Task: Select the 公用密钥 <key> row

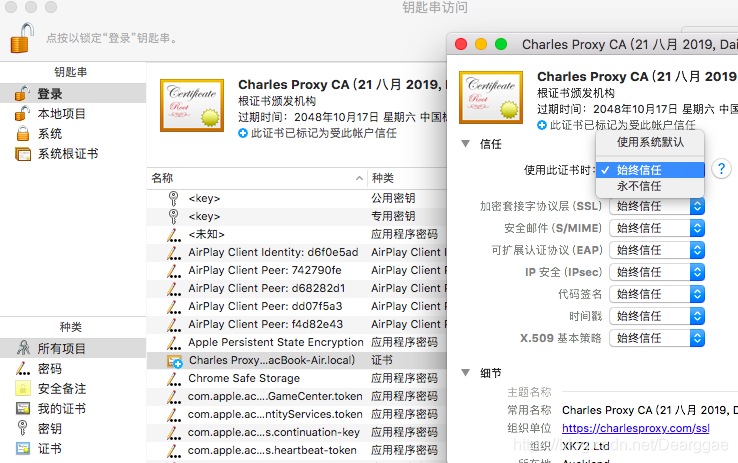Action: [x=297, y=198]
